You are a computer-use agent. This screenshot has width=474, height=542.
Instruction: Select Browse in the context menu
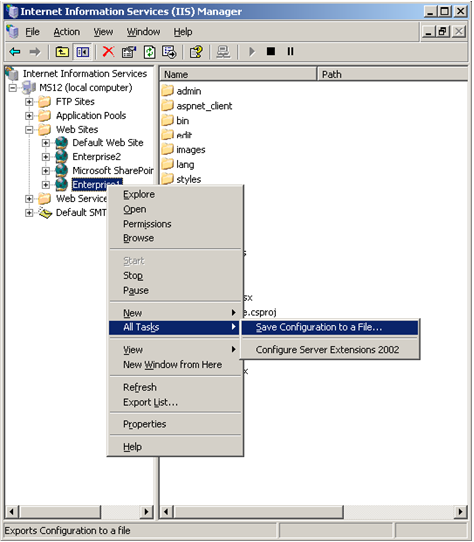[x=174, y=238]
